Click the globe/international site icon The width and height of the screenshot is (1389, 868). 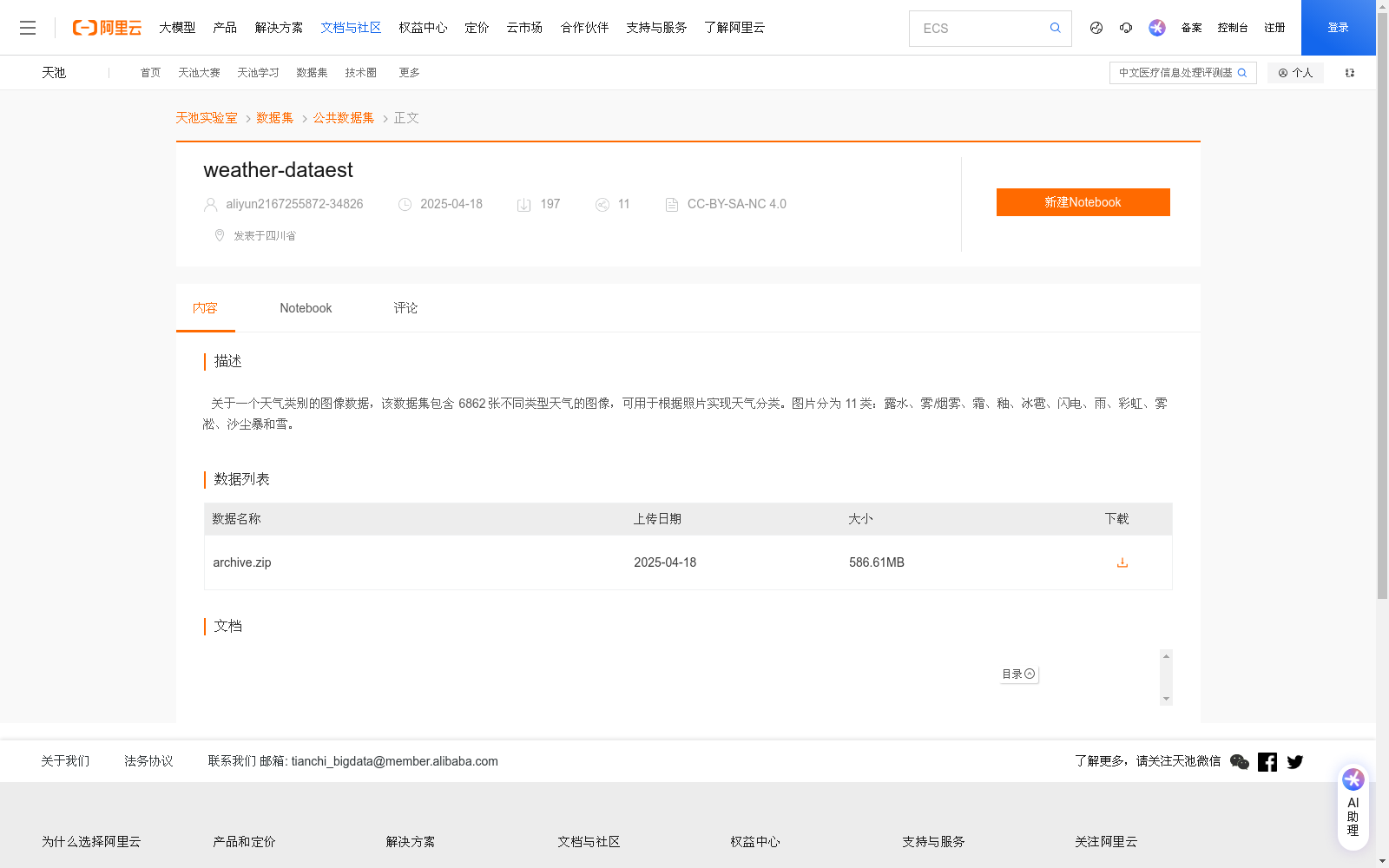1096,28
